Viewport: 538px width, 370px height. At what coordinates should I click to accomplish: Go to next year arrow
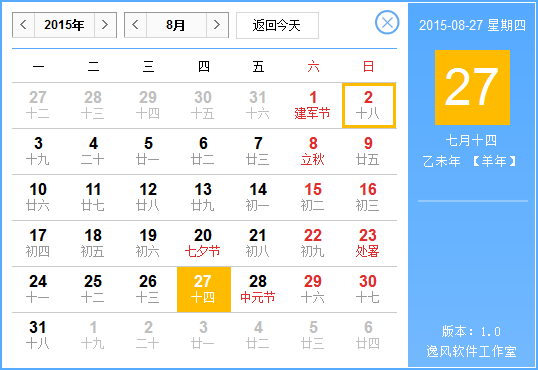(105, 25)
